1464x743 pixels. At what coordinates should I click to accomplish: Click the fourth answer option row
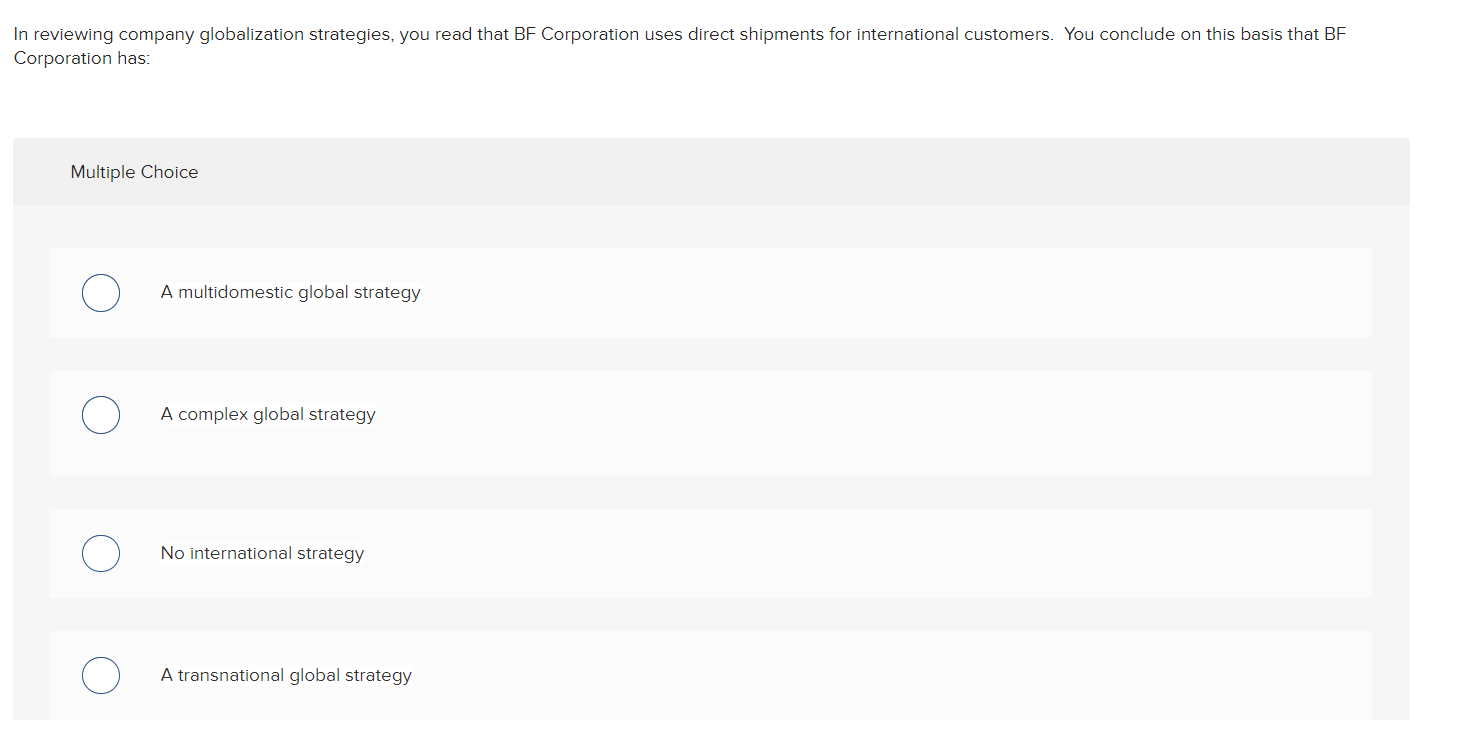710,675
